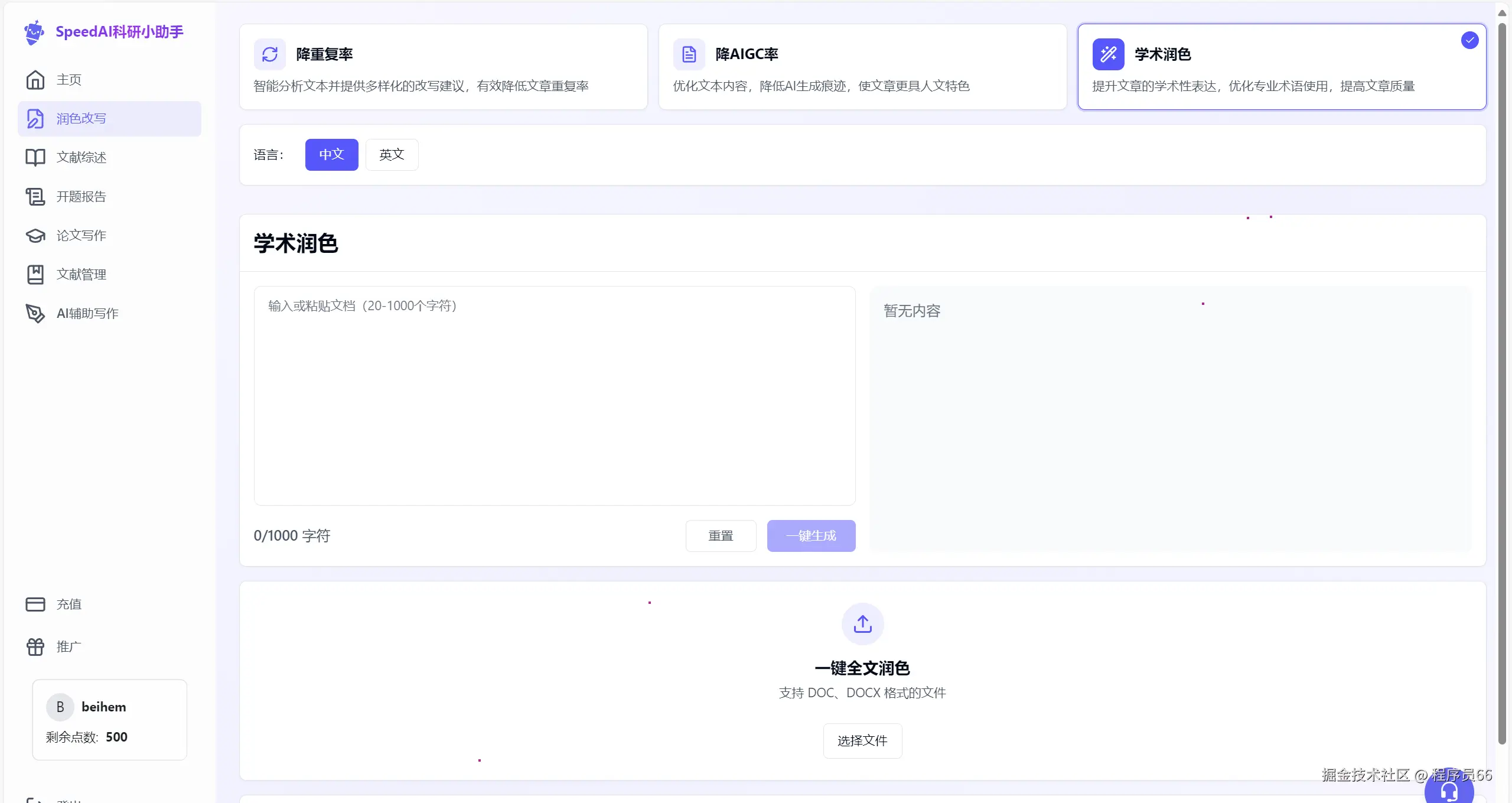The height and width of the screenshot is (803, 1512).
Task: Click the home icon beside 主页
Action: [35, 80]
